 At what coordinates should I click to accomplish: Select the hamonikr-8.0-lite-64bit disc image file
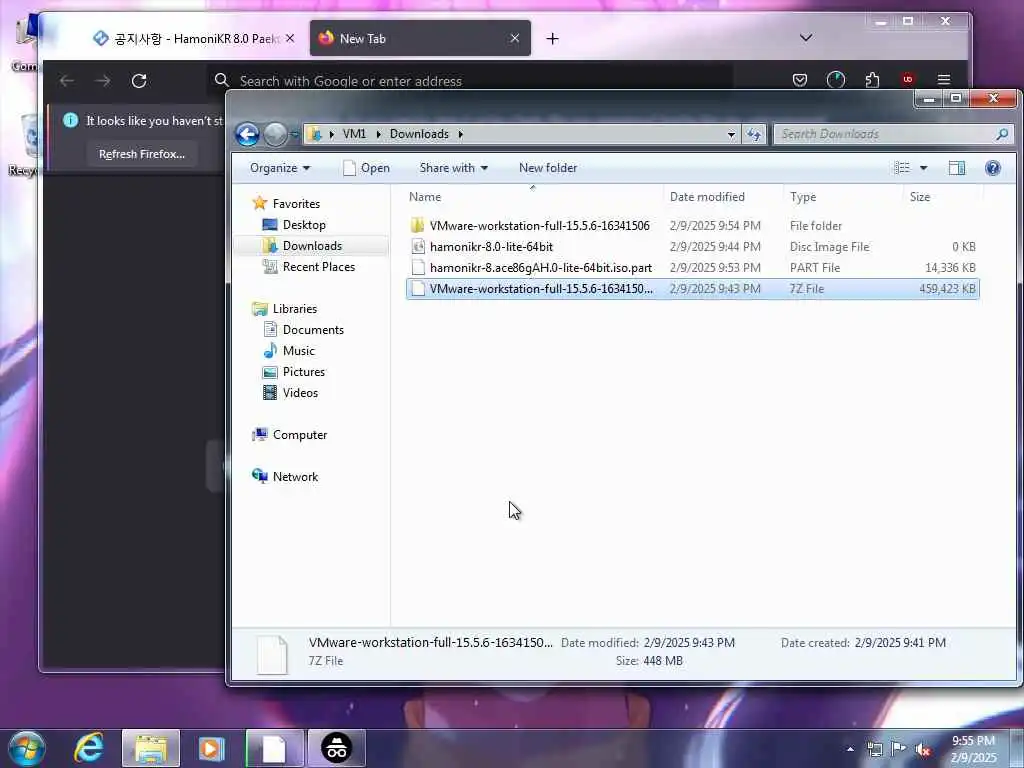click(692, 247)
